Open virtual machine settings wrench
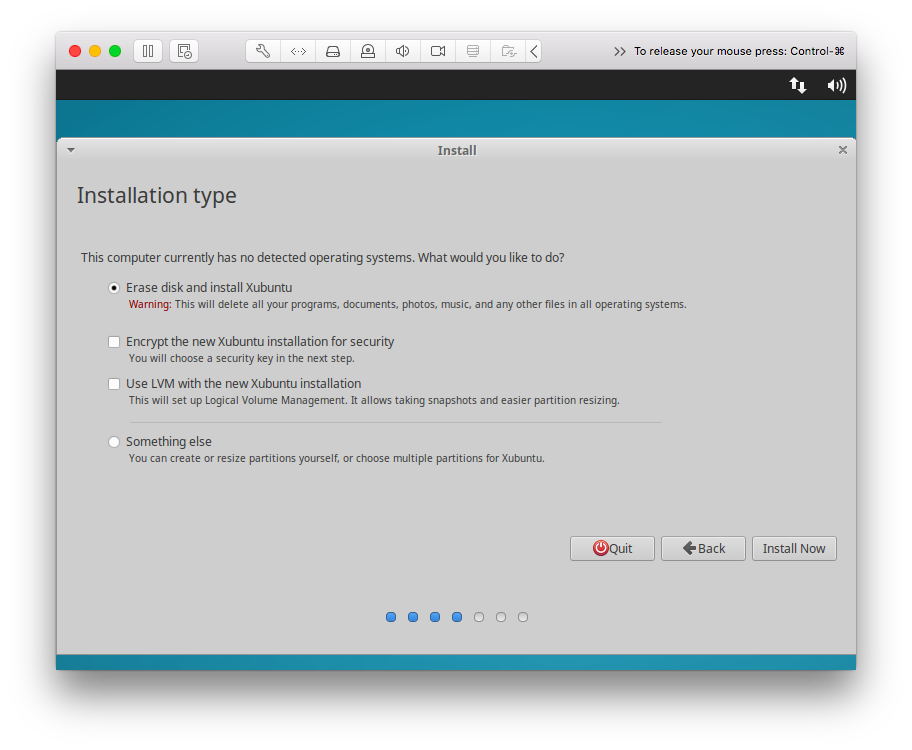This screenshot has height=750, width=912. click(263, 51)
